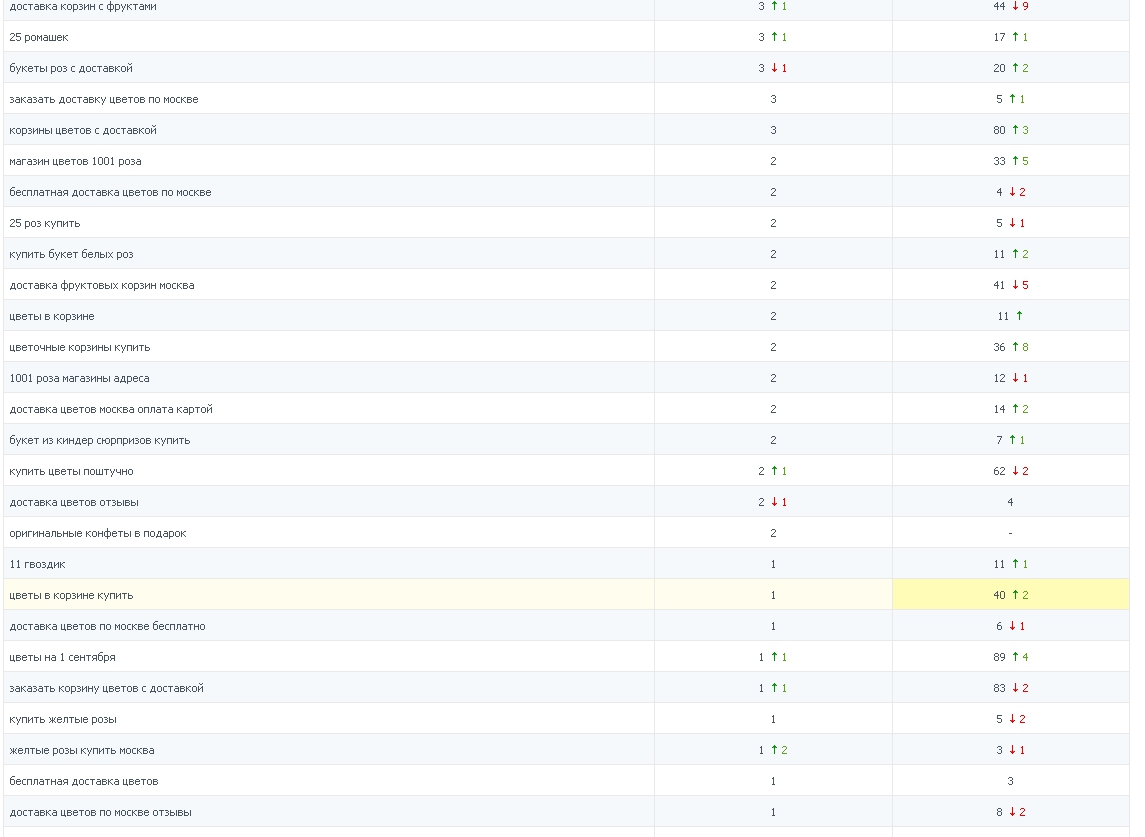Image resolution: width=1145 pixels, height=837 pixels.
Task: Click the dash position for конфеты row
Action: coord(1011,534)
